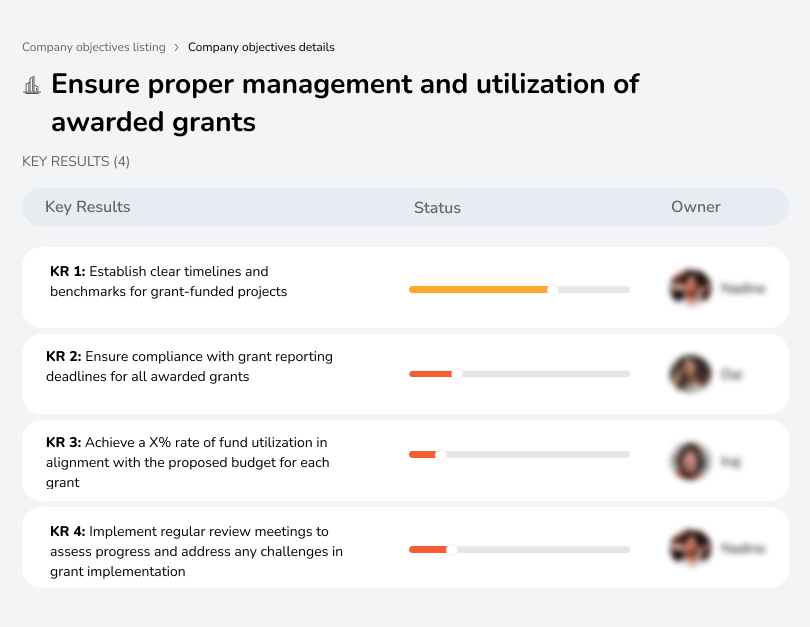Click KR 1 orange progress slider handle
This screenshot has width=810, height=627.
pyautogui.click(x=553, y=289)
